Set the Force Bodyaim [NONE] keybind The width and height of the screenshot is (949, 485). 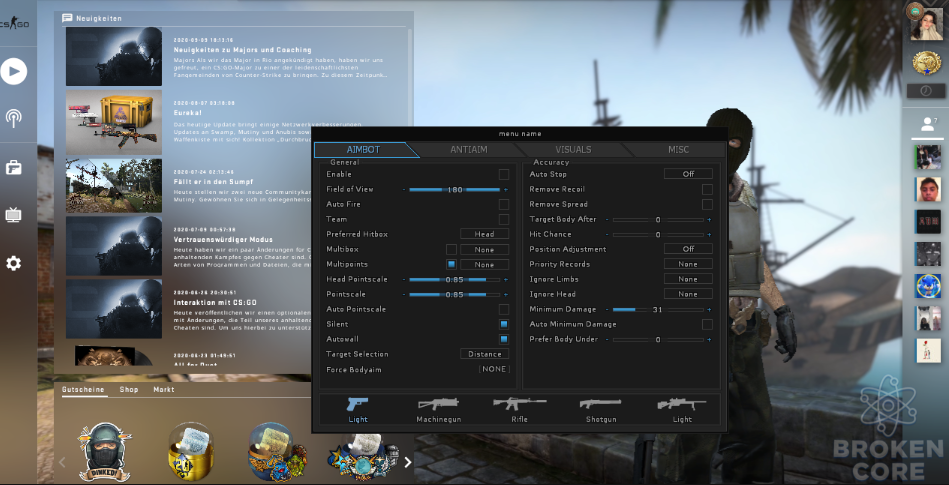click(494, 369)
